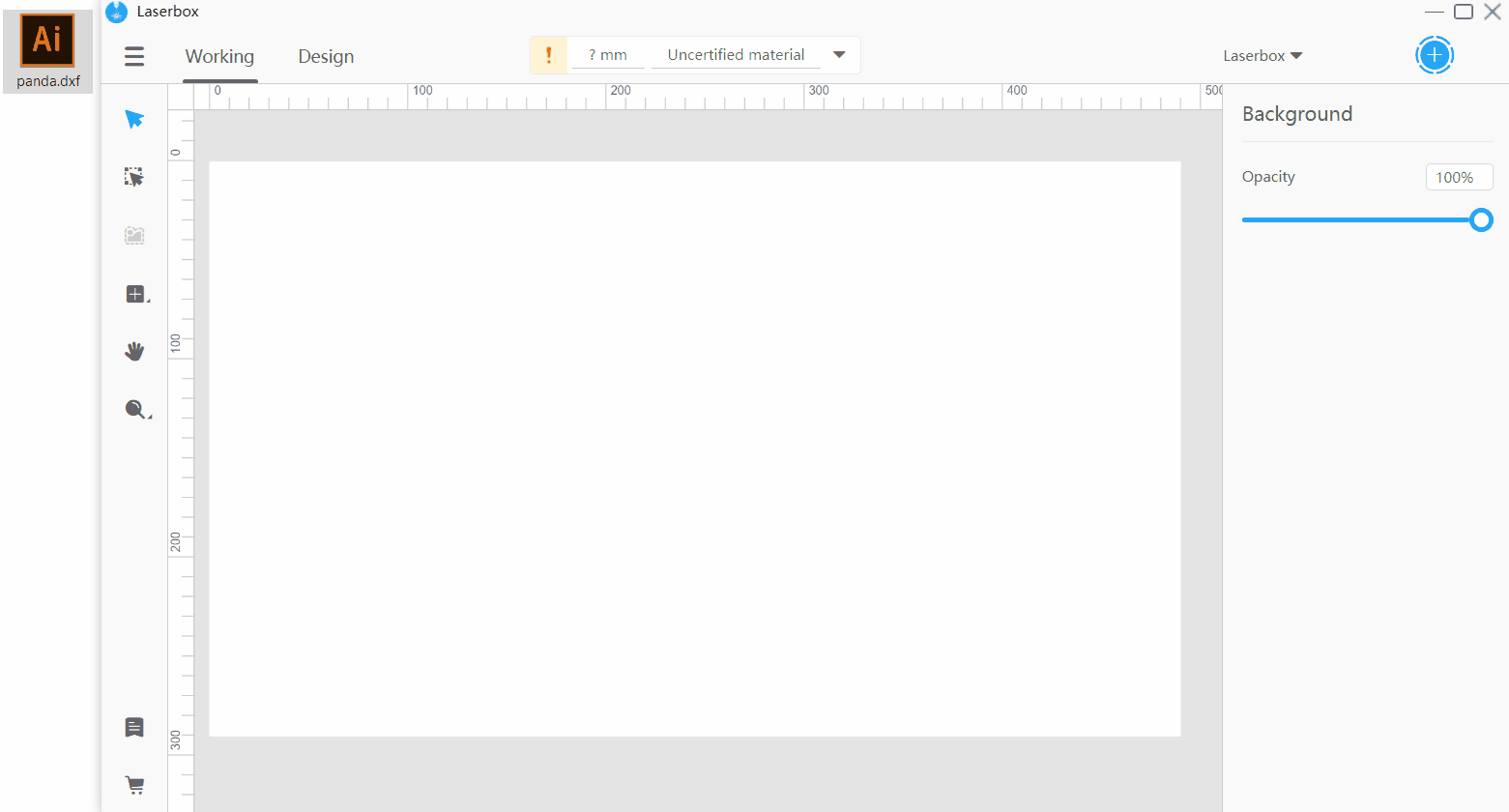
Task: Select the hand pan tool
Action: point(134,351)
